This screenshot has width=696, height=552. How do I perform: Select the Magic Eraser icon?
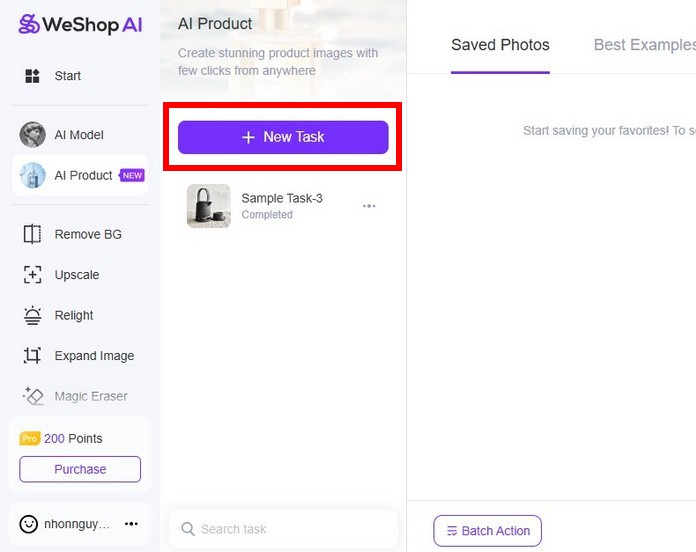point(32,396)
